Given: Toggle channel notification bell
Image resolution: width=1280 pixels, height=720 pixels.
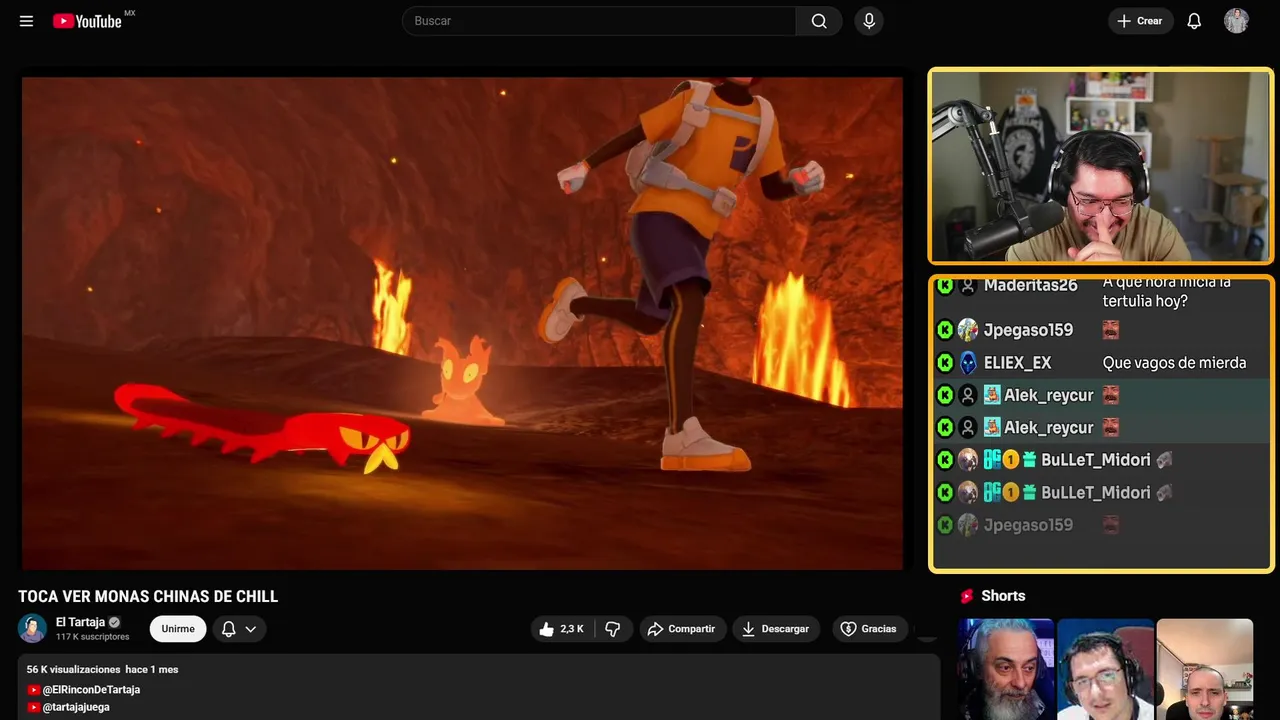Looking at the screenshot, I should pos(228,629).
